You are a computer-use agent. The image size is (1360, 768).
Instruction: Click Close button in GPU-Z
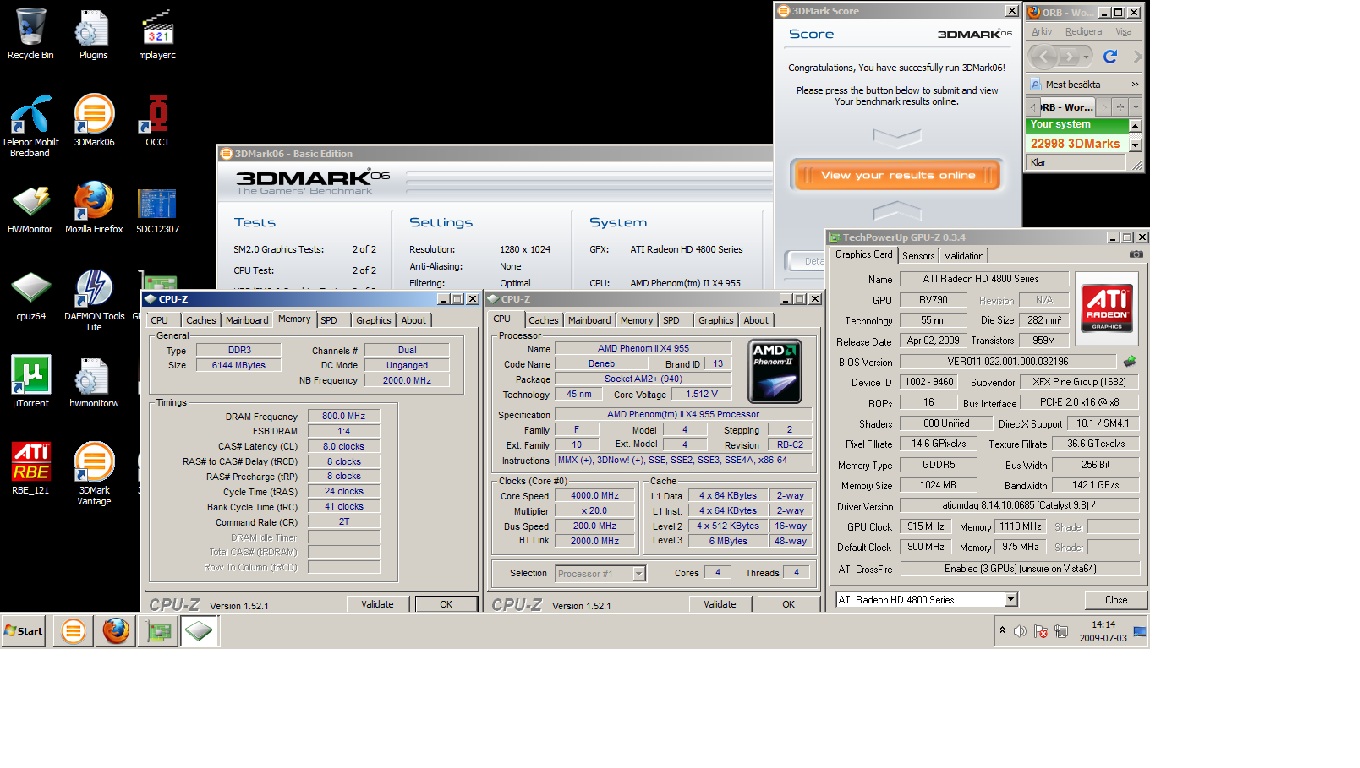[x=1116, y=600]
